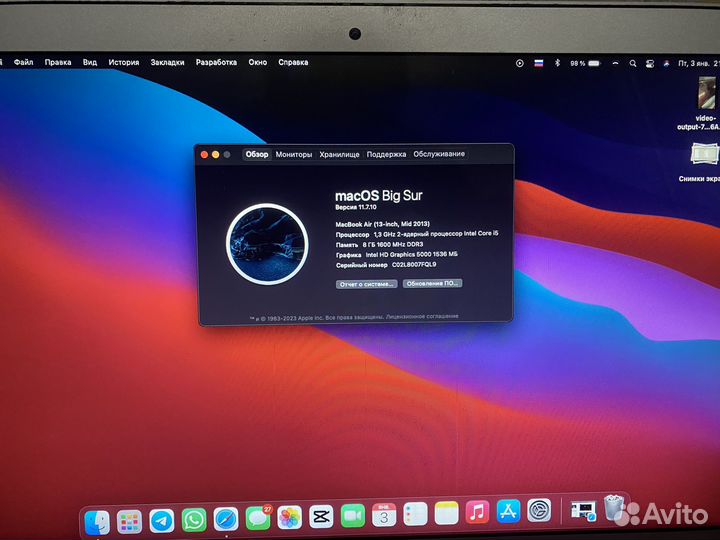This screenshot has height=540, width=720.
Task: Close the About This Mac window
Action: 204,155
